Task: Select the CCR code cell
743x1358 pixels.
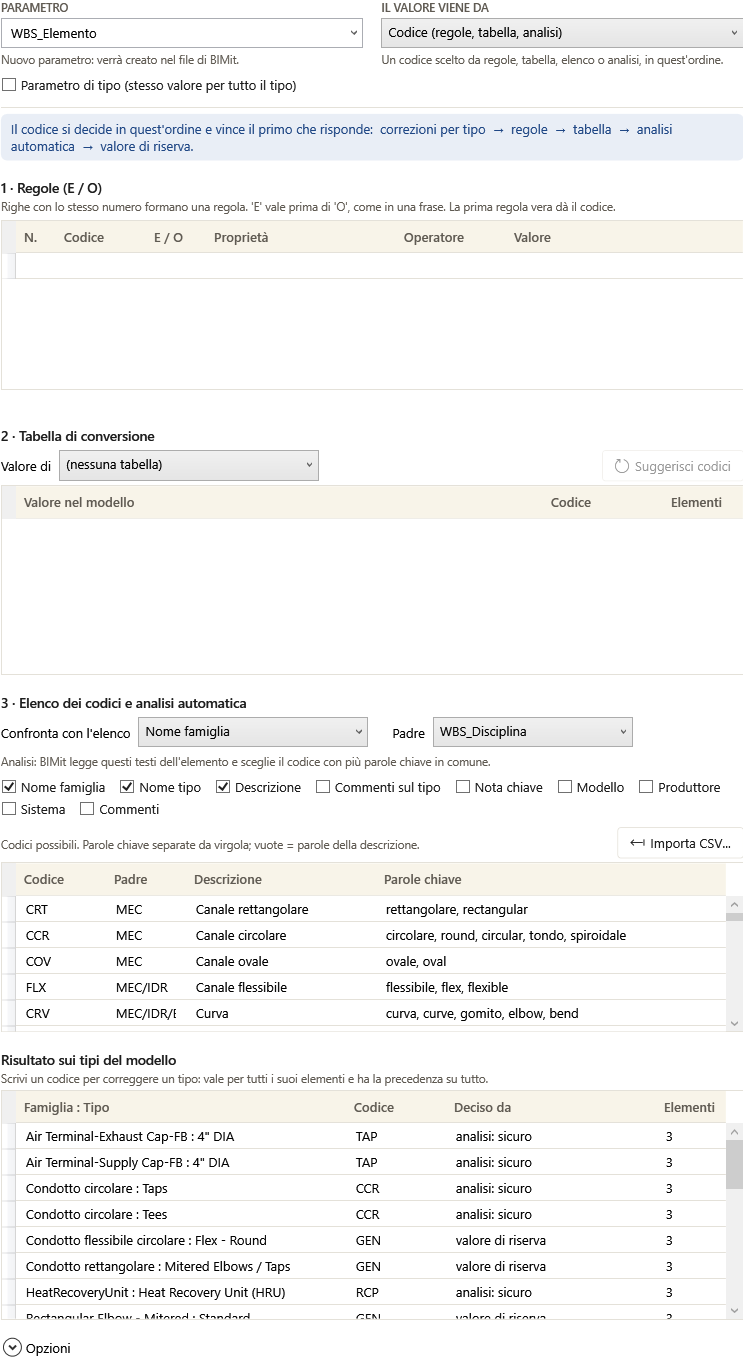Action: pyautogui.click(x=61, y=936)
